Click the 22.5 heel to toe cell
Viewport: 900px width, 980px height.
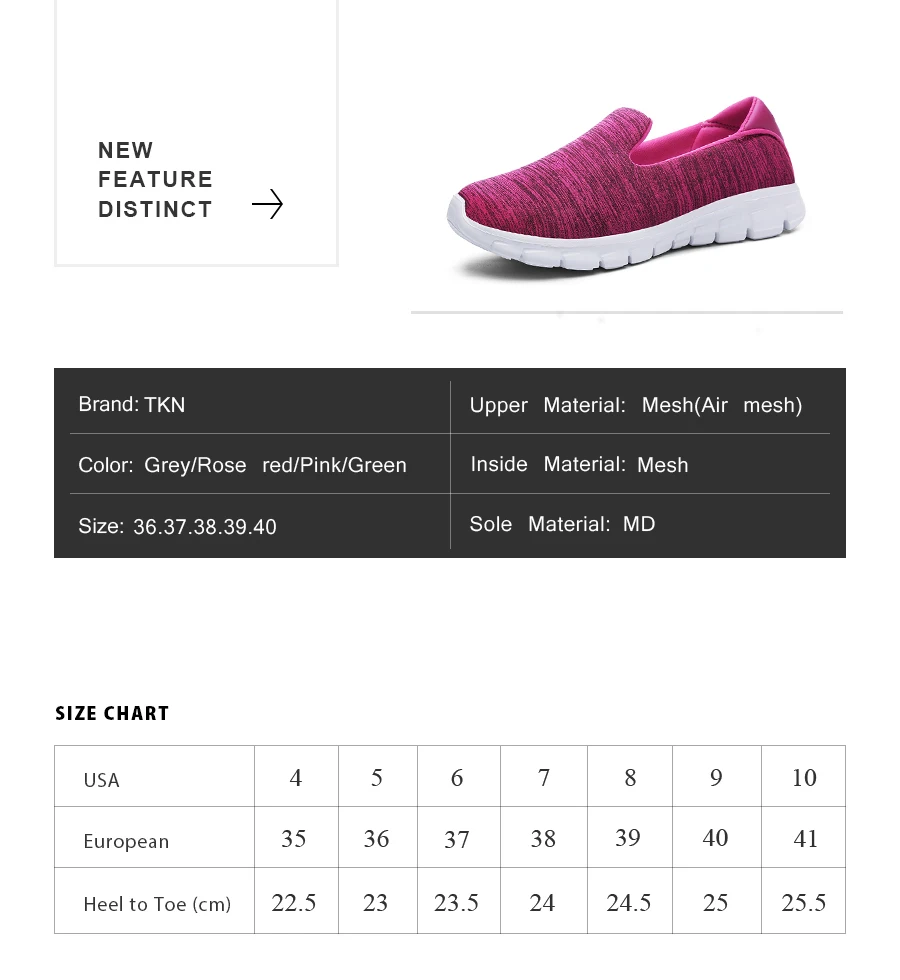point(296,901)
